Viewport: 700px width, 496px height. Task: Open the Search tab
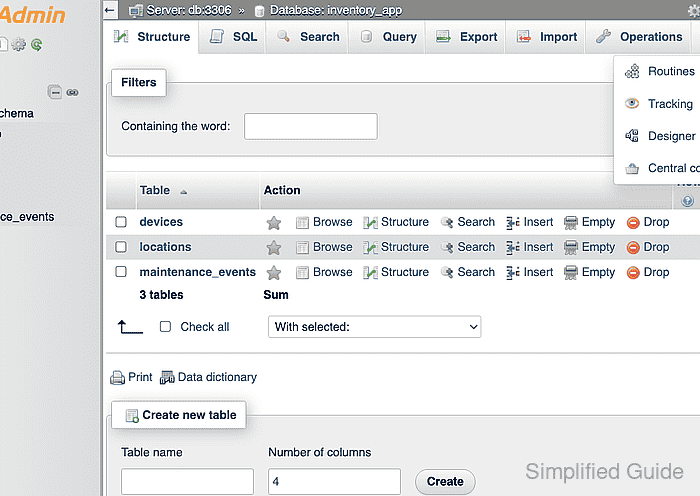(x=308, y=37)
